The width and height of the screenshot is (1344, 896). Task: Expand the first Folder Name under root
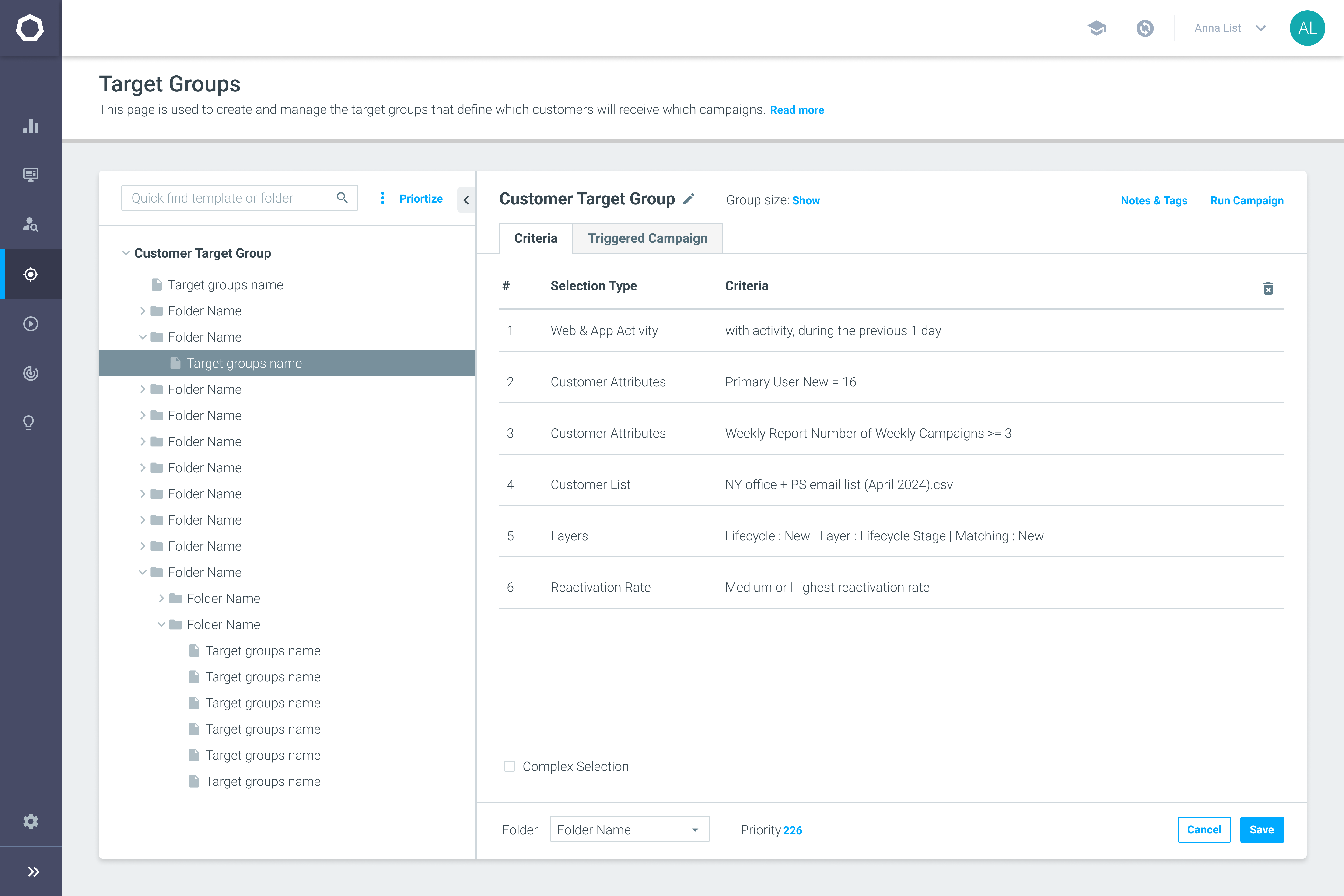click(x=142, y=311)
